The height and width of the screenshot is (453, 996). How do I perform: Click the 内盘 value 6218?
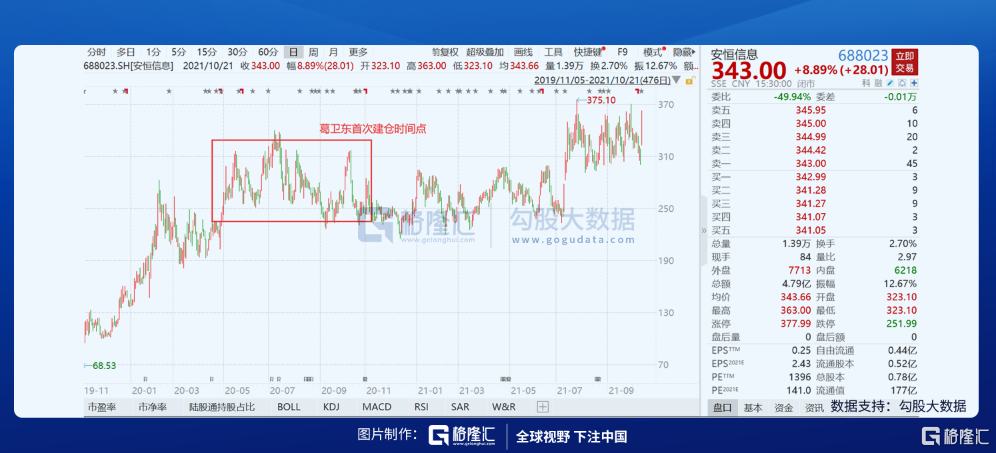point(905,270)
